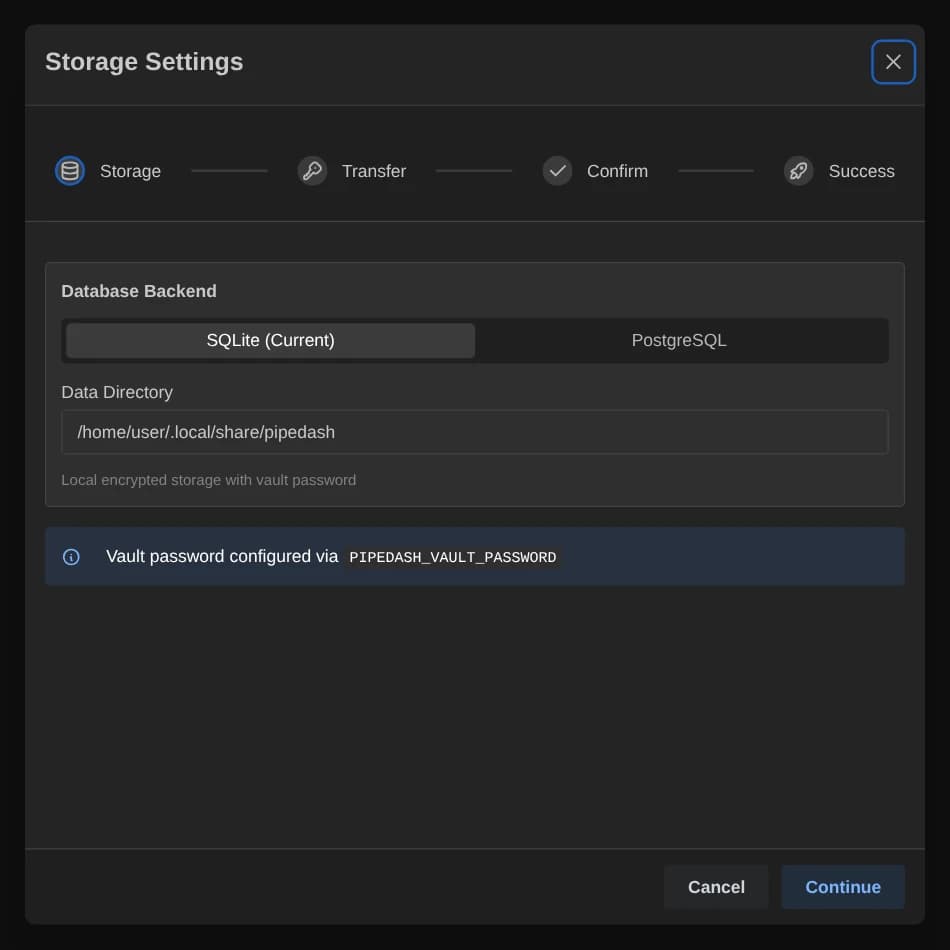Click the info icon in vault banner
The image size is (950, 950).
point(71,557)
